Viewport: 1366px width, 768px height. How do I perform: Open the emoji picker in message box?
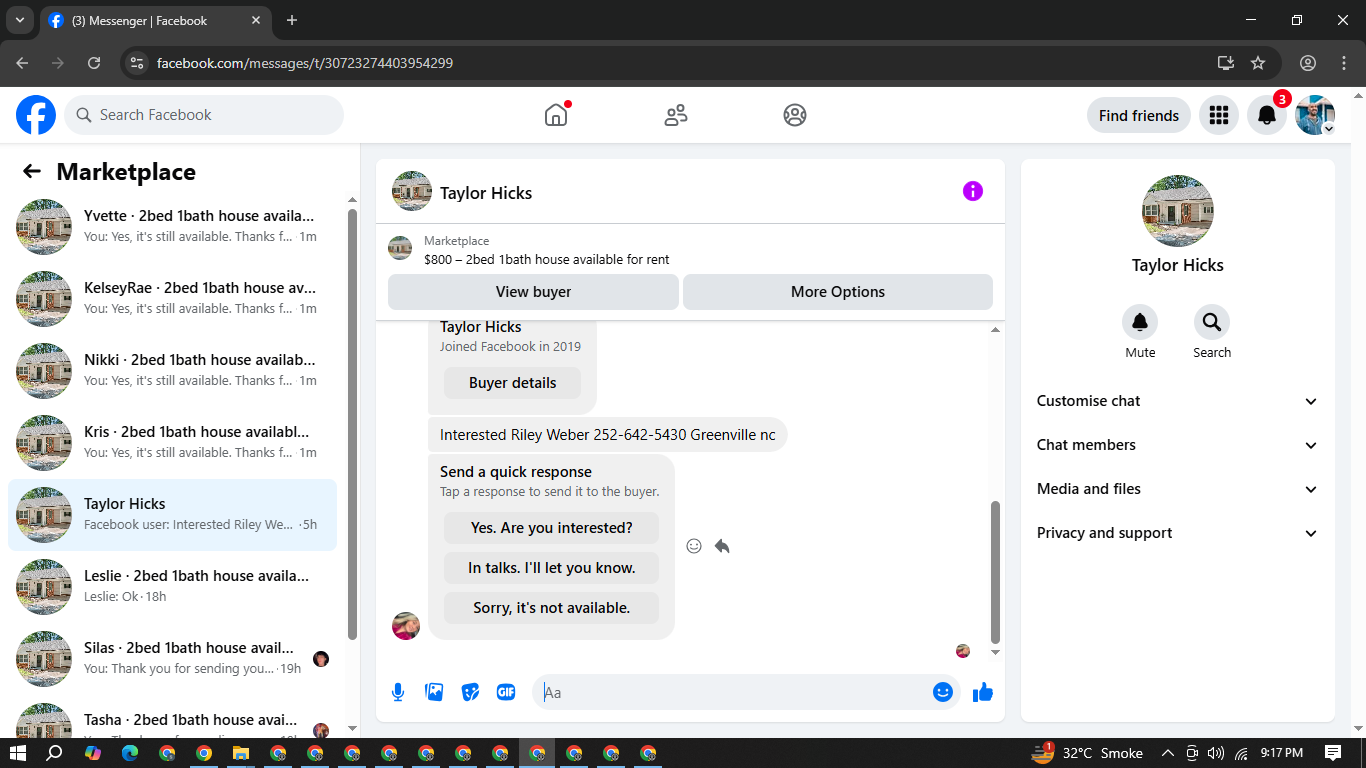coord(942,692)
